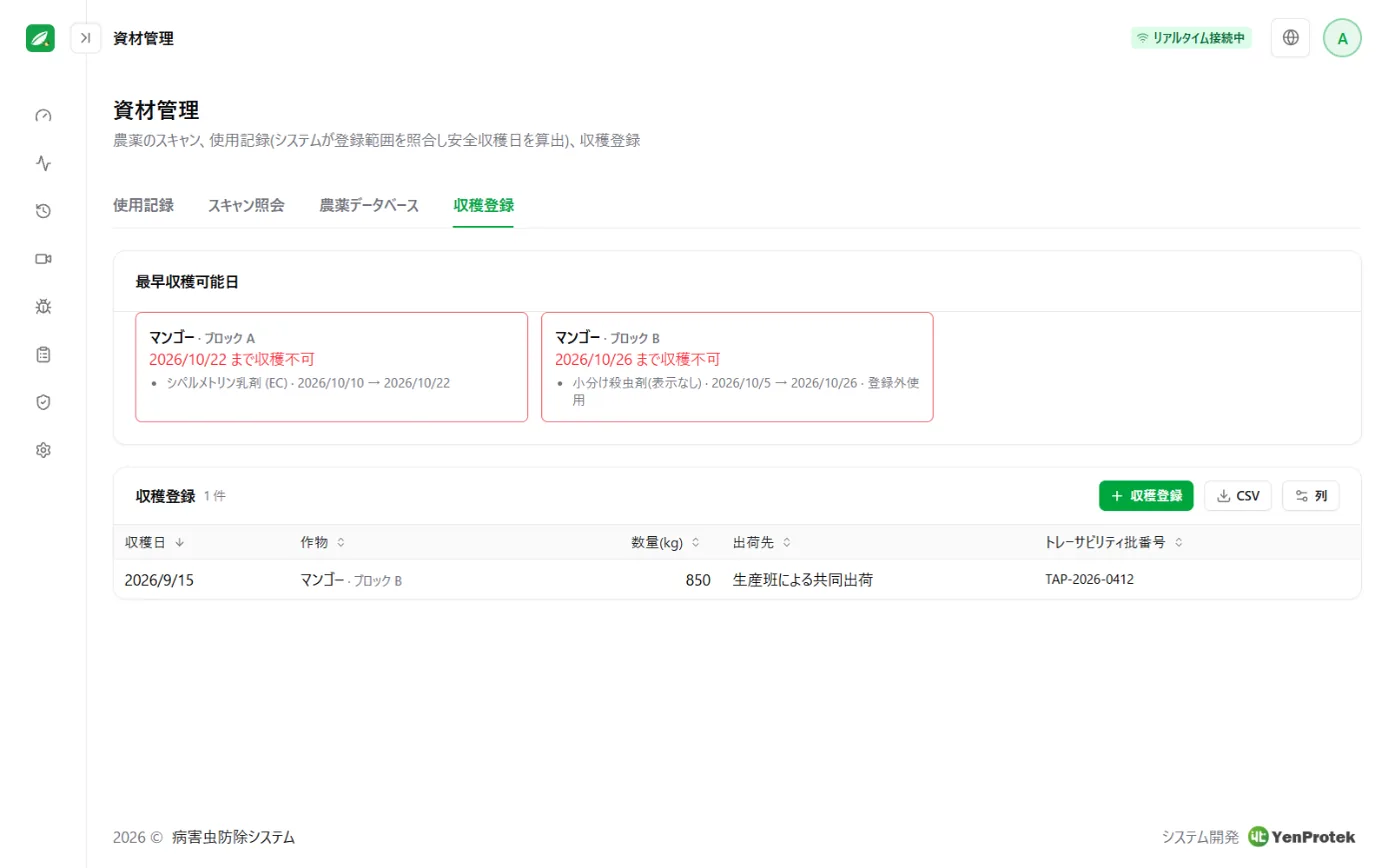Screen dimensions: 1388x868
Task: Open the settings gear sidebar icon
Action: pos(43,450)
